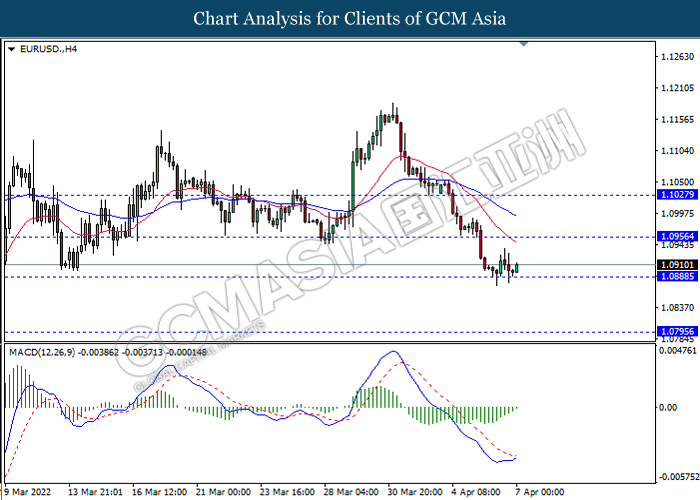
Task: Click the current price label 1.09101
Action: [677, 265]
